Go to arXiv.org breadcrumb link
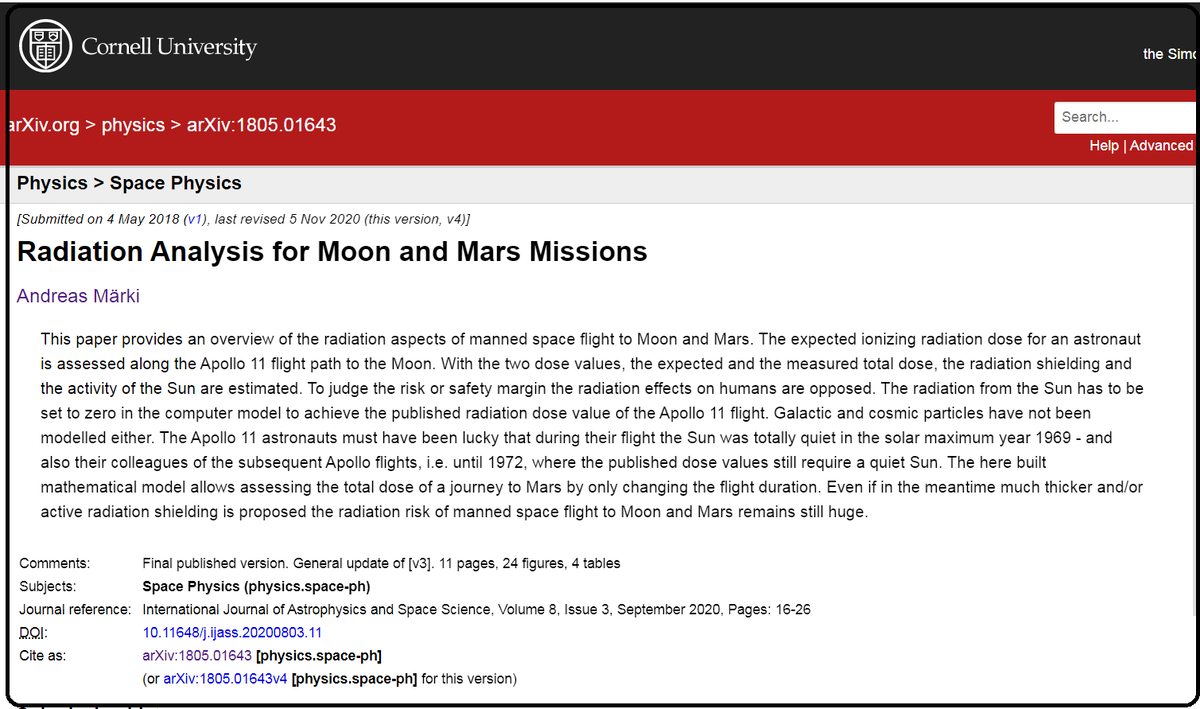This screenshot has height=709, width=1200. point(43,125)
